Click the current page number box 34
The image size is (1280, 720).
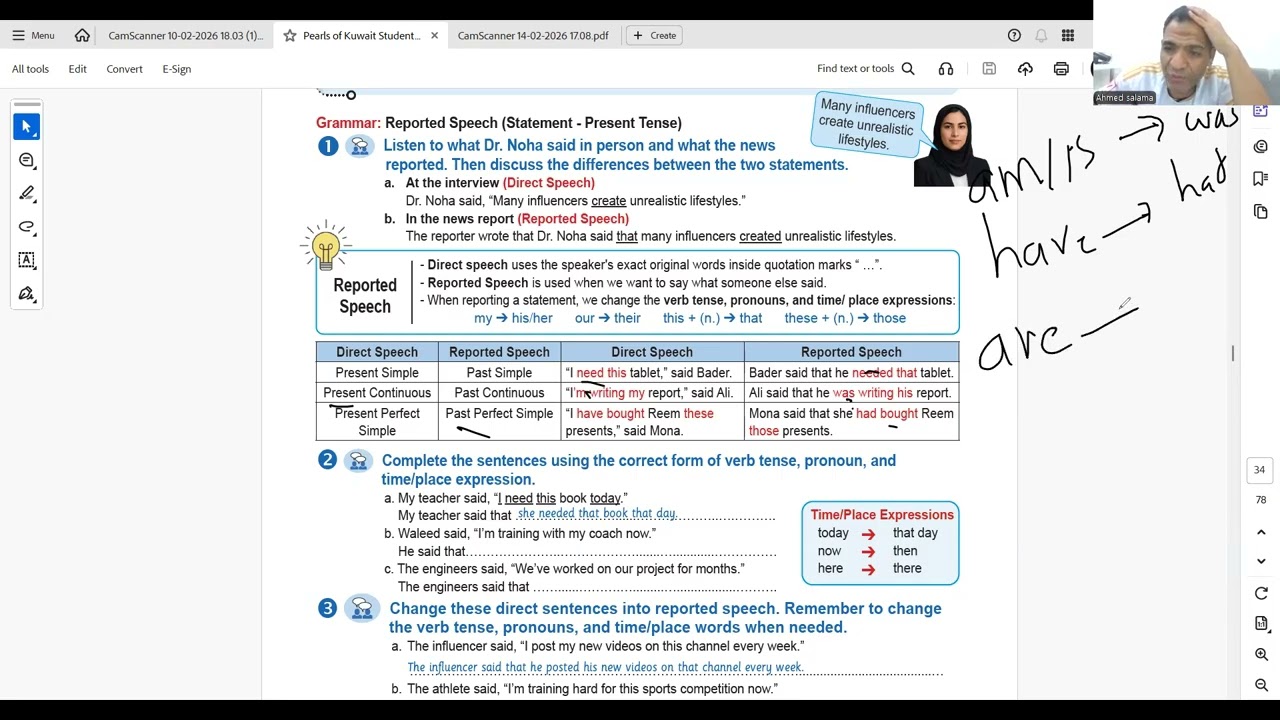tap(1260, 470)
